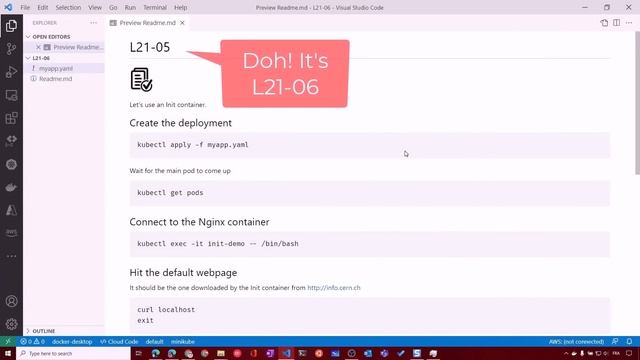Screen dimensions: 640x360
Task: Click AWS: (not connected) status item
Action: tap(576, 342)
